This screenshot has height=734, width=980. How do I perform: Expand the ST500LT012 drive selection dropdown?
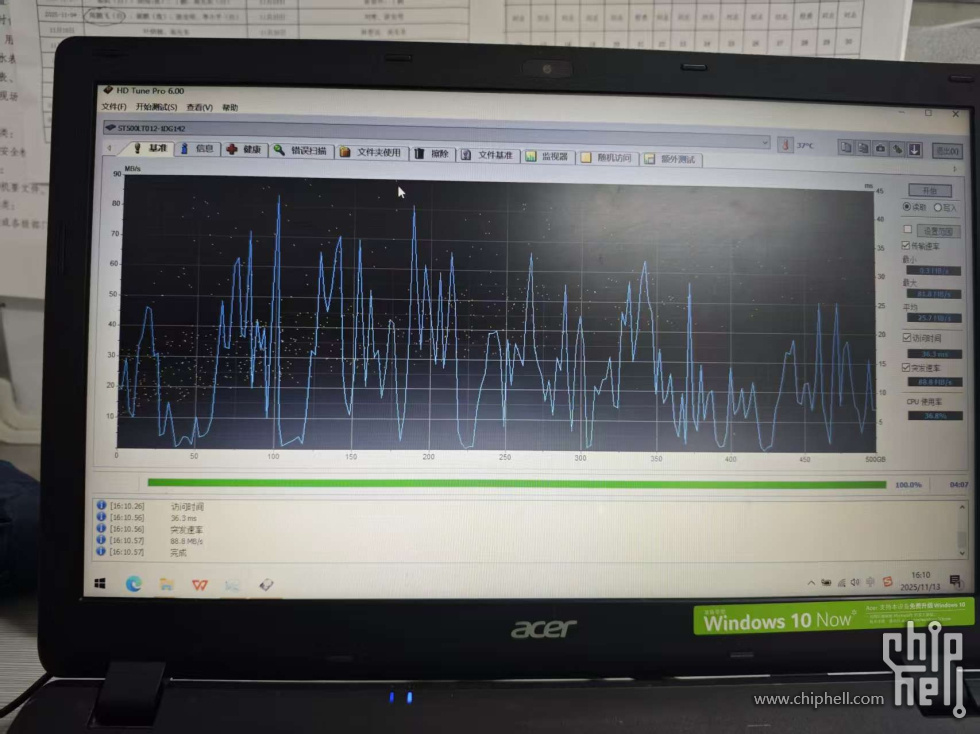coord(765,143)
